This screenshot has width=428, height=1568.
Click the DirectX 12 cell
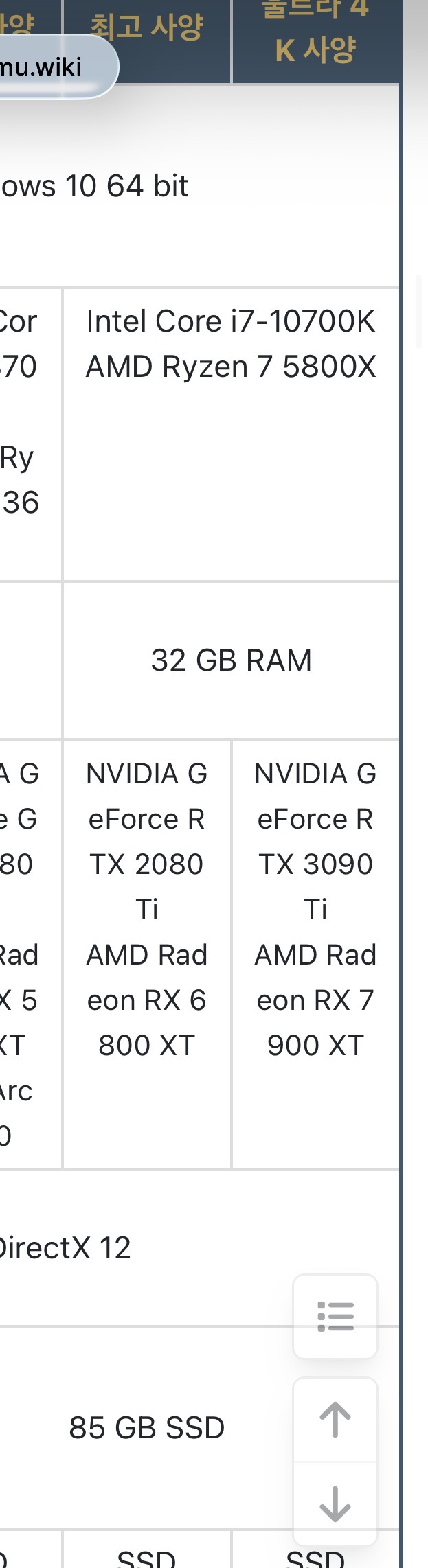point(65,1247)
